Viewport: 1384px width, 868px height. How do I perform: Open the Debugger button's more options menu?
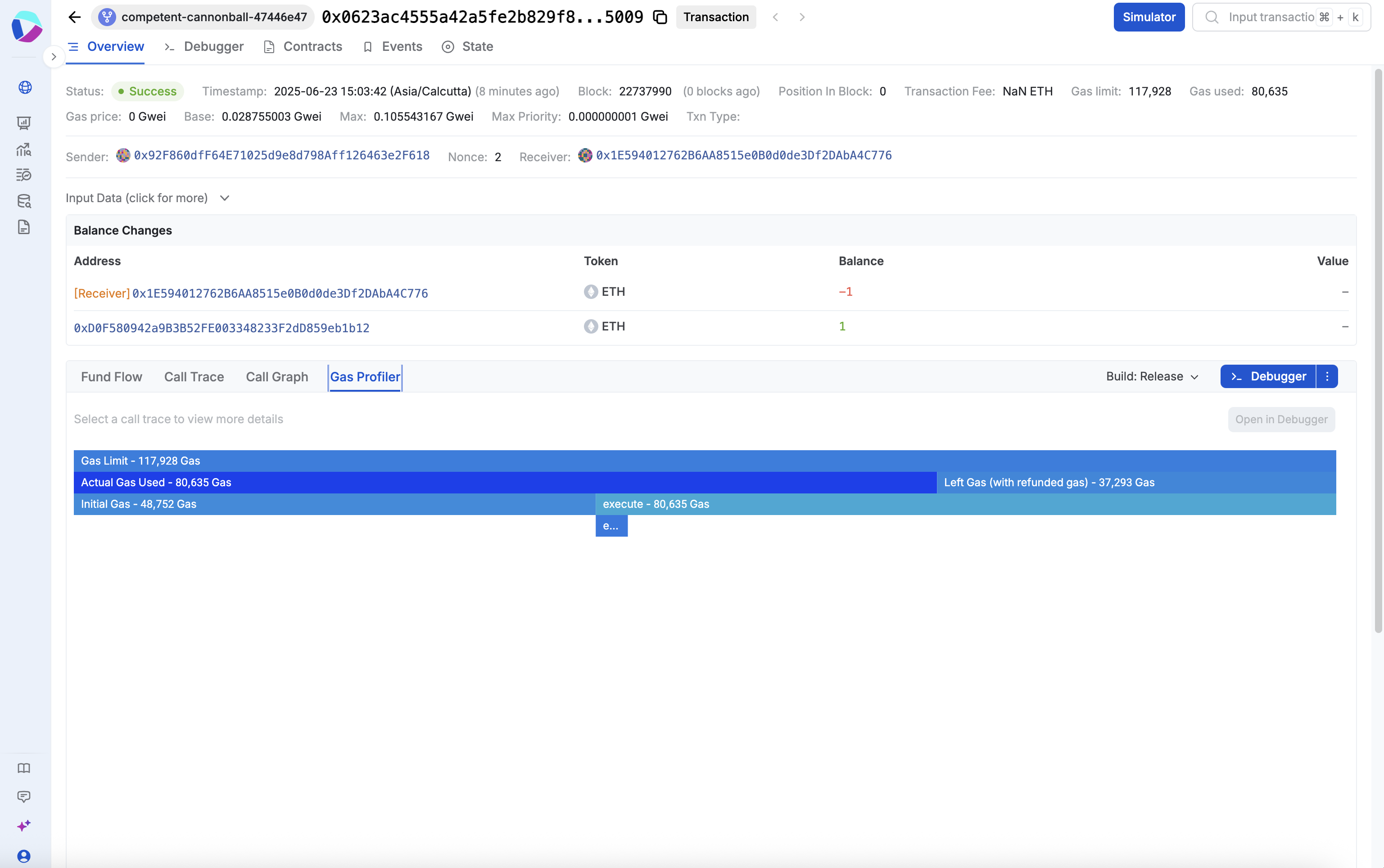click(1327, 376)
